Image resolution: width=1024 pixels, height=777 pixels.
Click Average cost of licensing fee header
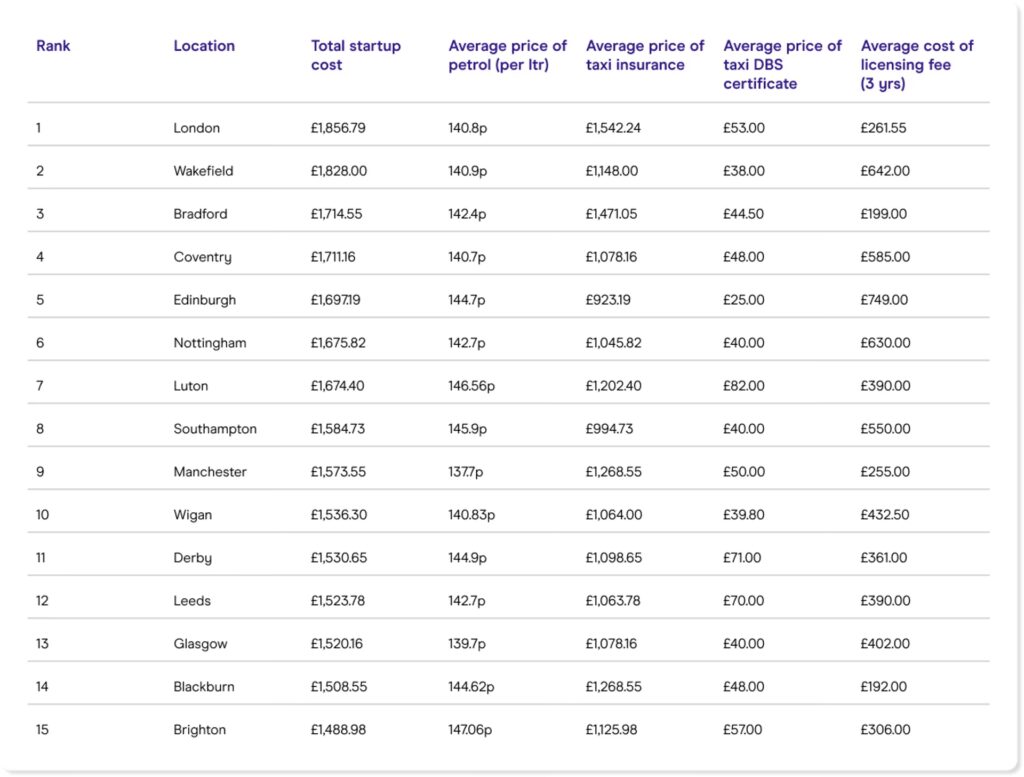(x=917, y=65)
